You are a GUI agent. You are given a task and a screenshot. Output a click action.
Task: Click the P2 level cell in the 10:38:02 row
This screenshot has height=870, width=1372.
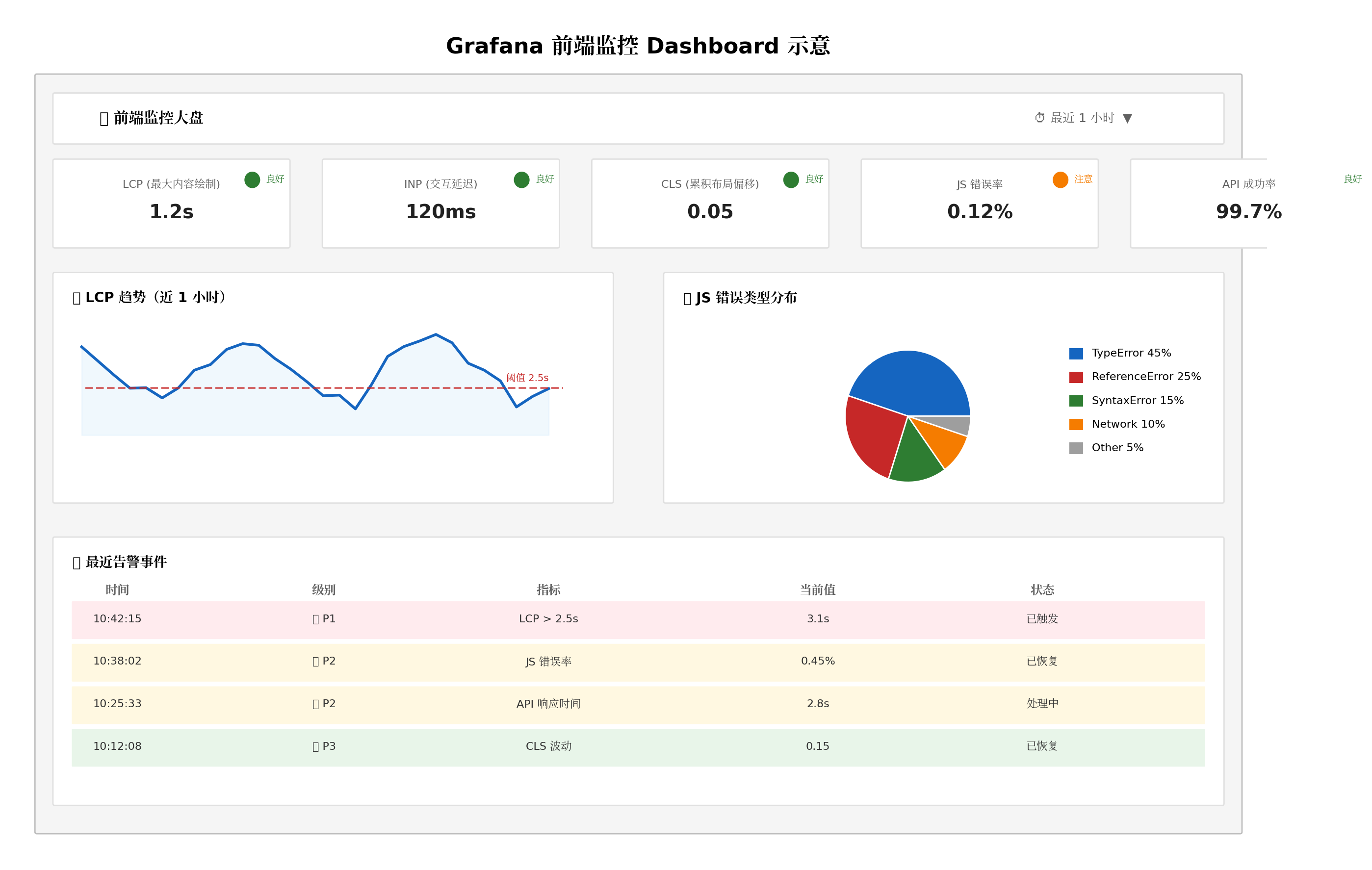pyautogui.click(x=324, y=661)
